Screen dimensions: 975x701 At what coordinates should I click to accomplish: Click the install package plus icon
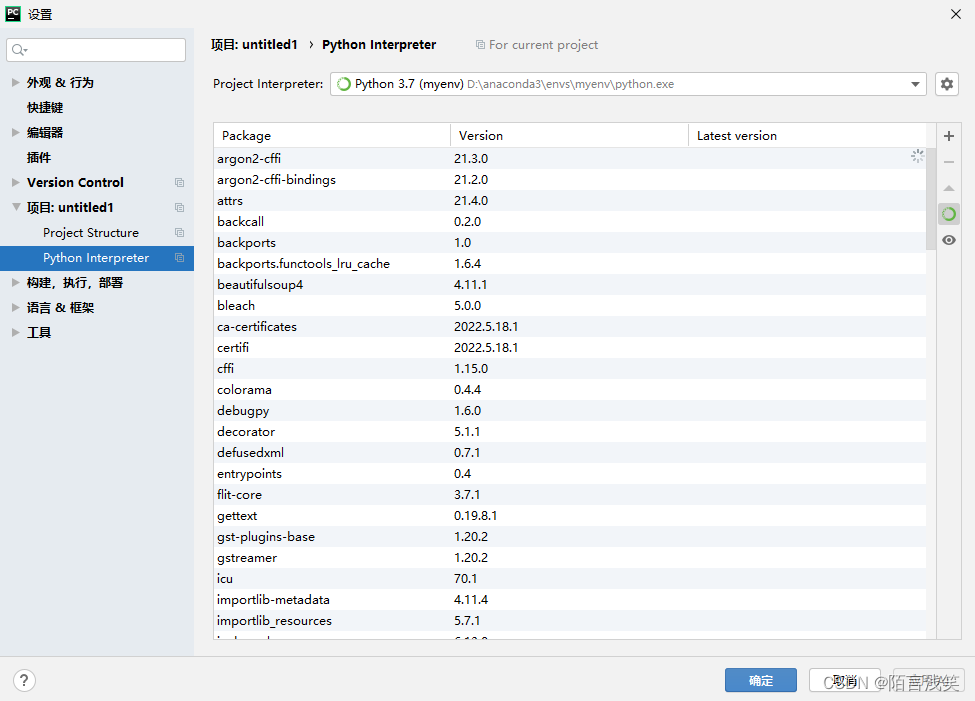[x=949, y=136]
